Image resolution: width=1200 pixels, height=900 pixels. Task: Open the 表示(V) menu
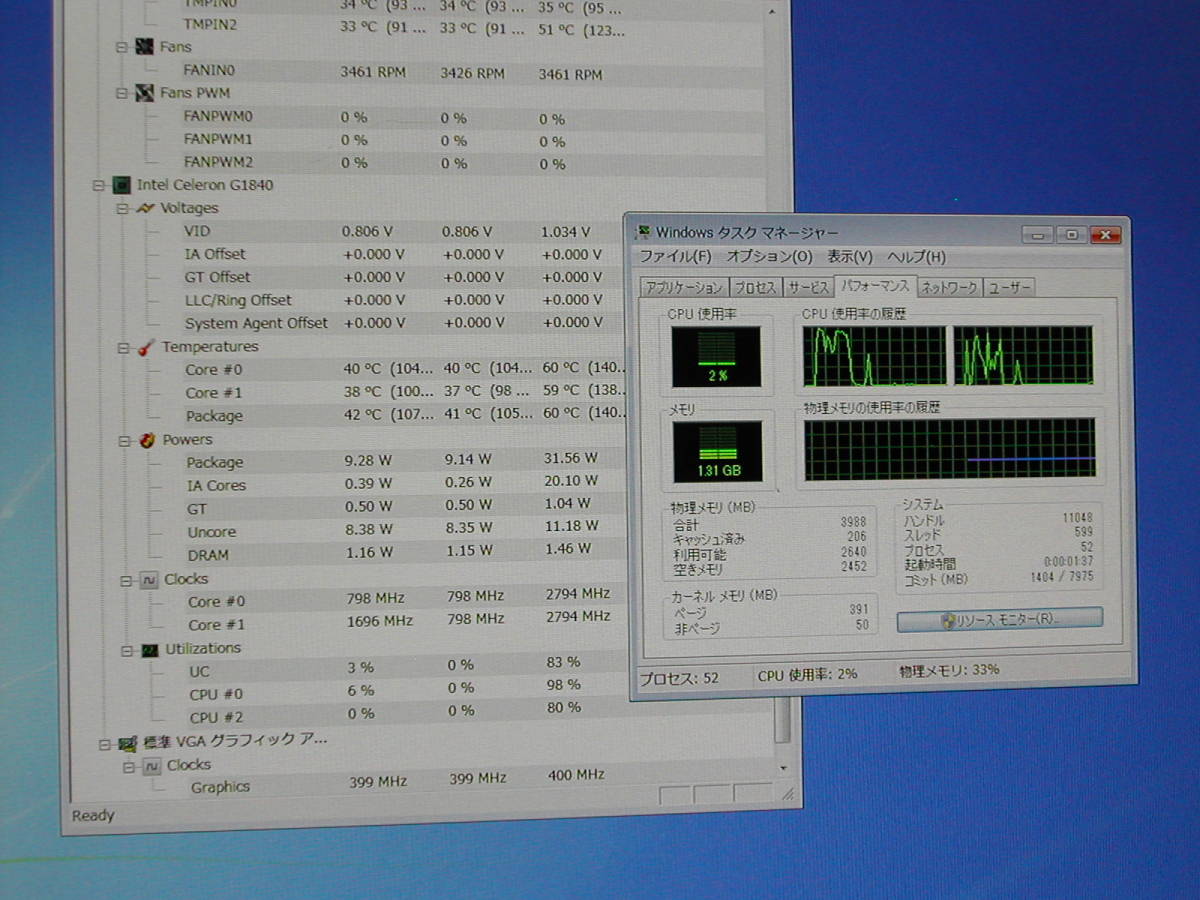[x=849, y=258]
